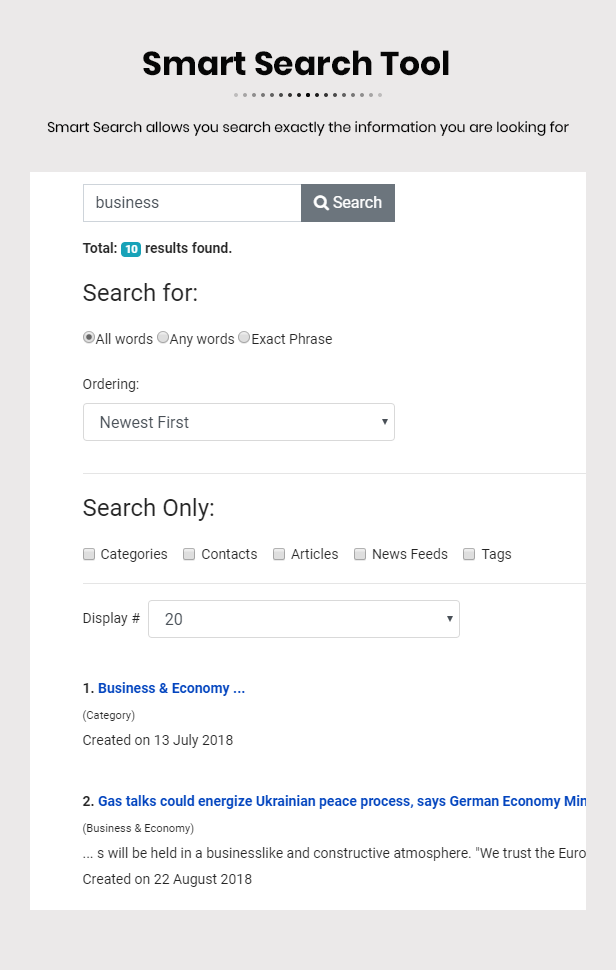This screenshot has width=616, height=970.
Task: Click the magnifier icon in Search button
Action: click(x=320, y=203)
